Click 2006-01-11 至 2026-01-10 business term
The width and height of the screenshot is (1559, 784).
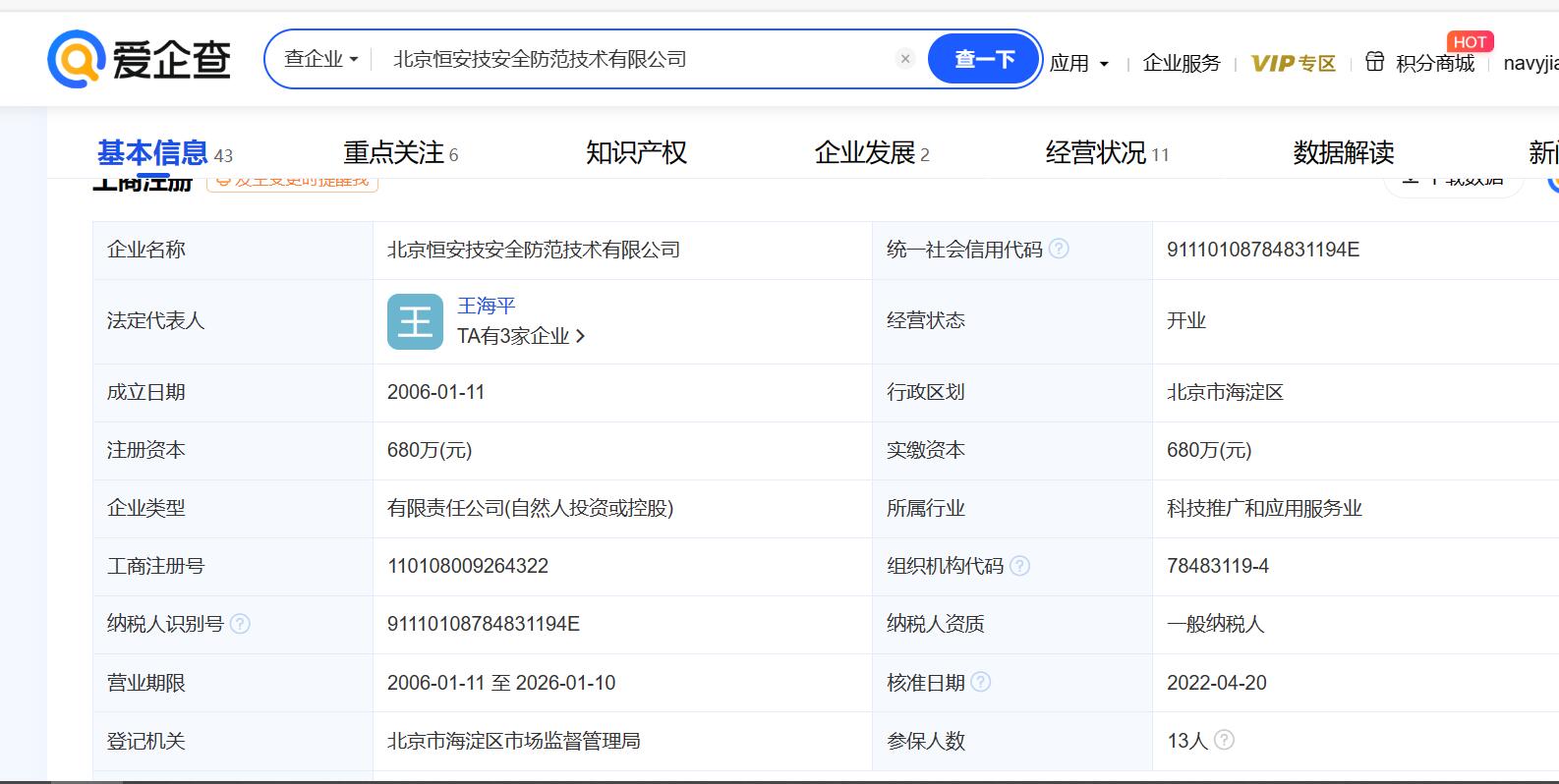(501, 683)
